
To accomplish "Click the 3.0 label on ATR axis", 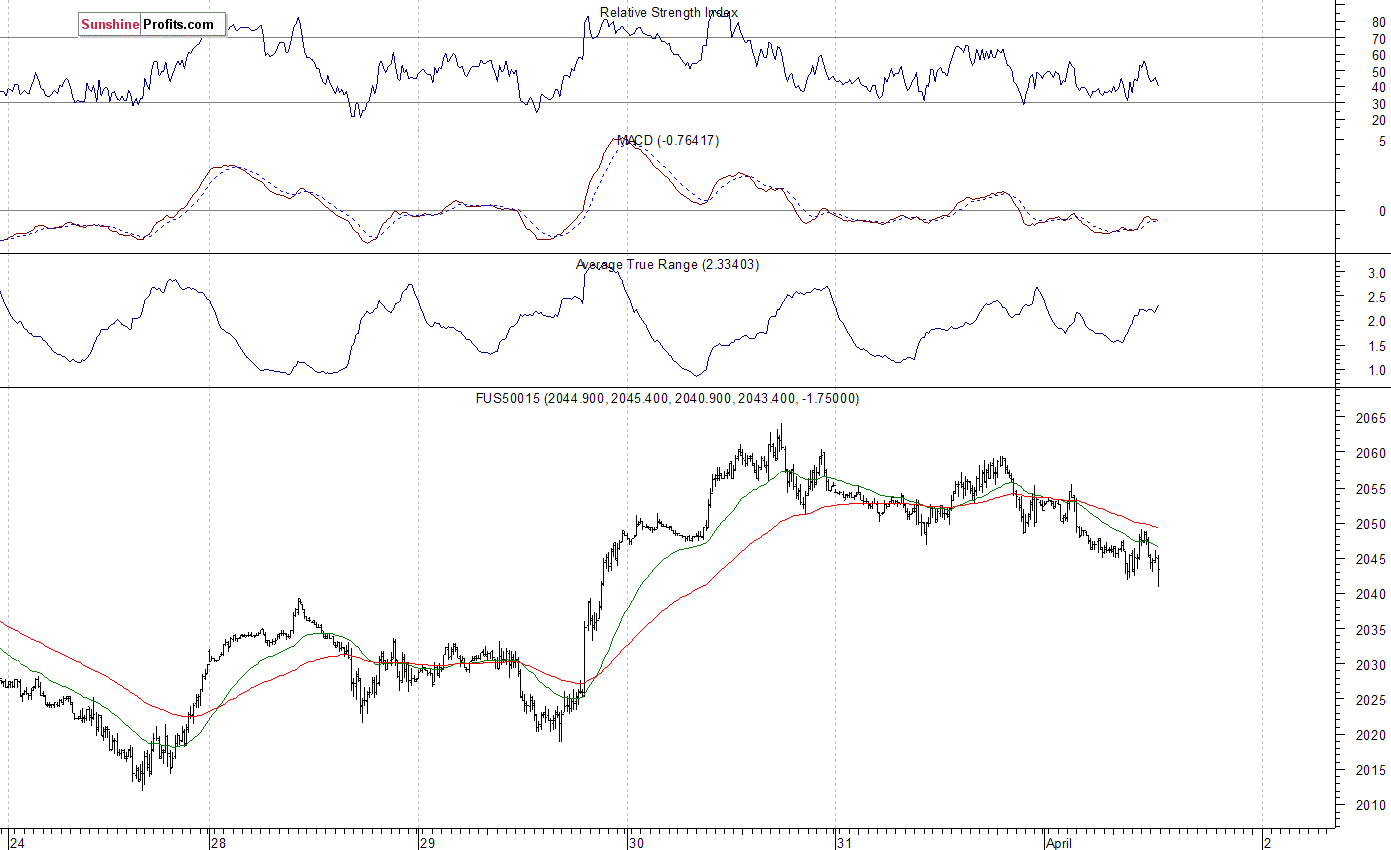I will 1376,273.
